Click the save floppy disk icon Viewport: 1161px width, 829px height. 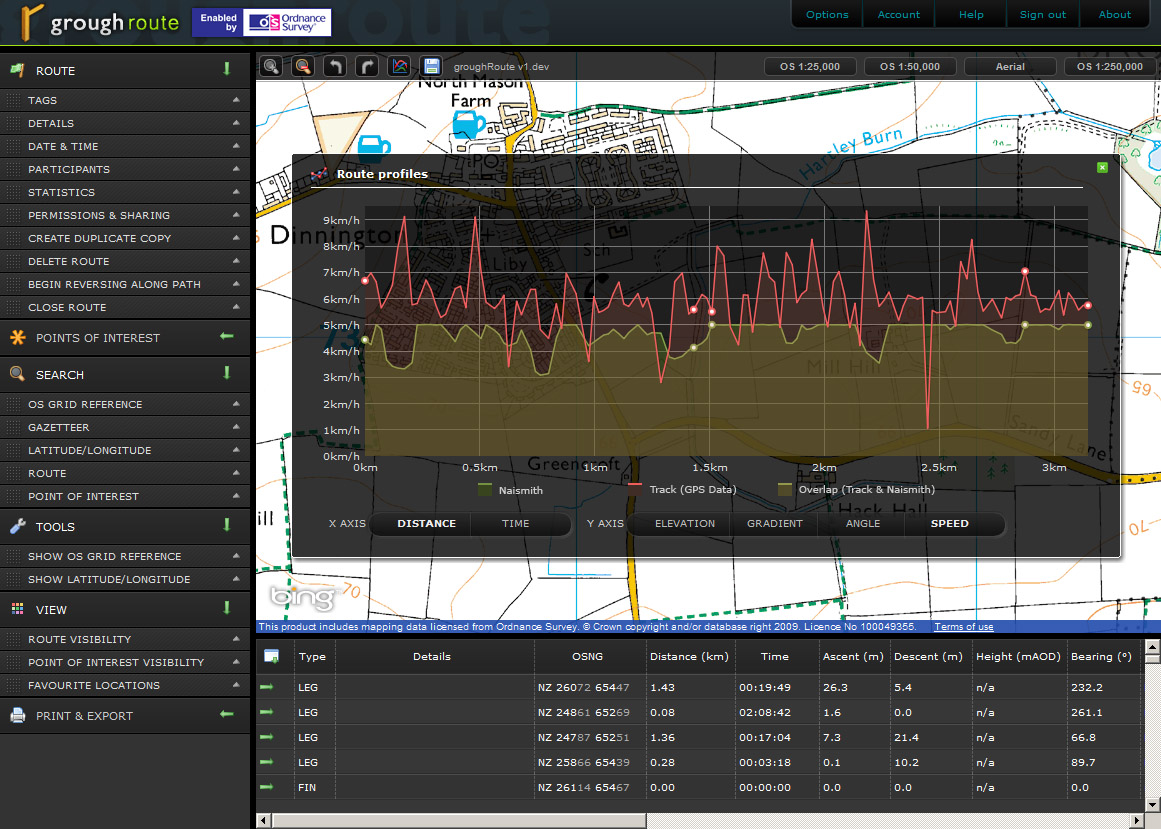[x=431, y=67]
